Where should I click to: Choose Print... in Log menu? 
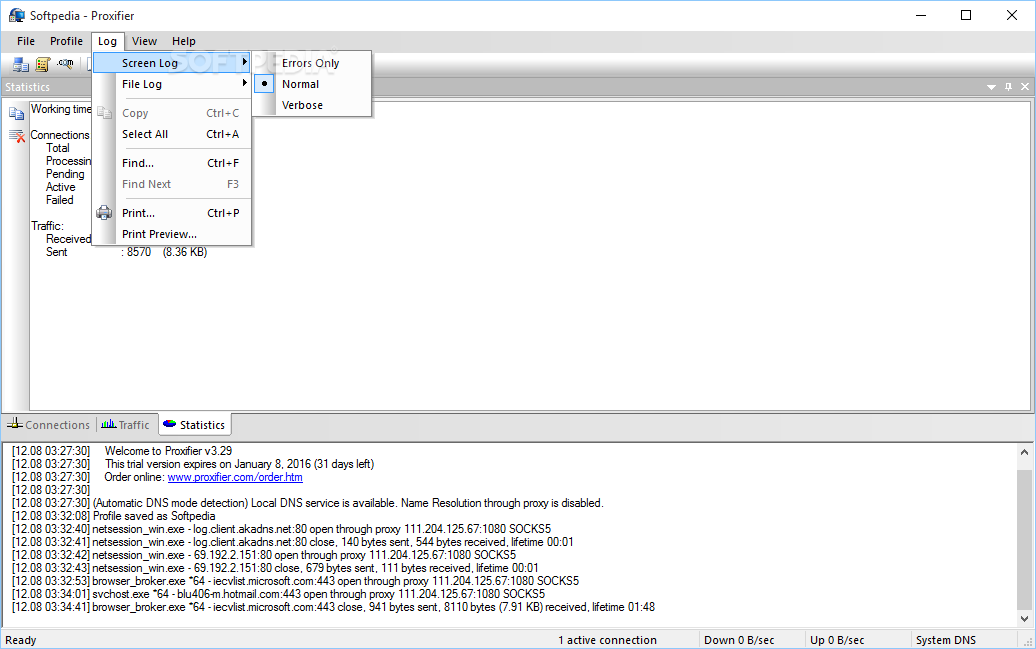click(172, 213)
